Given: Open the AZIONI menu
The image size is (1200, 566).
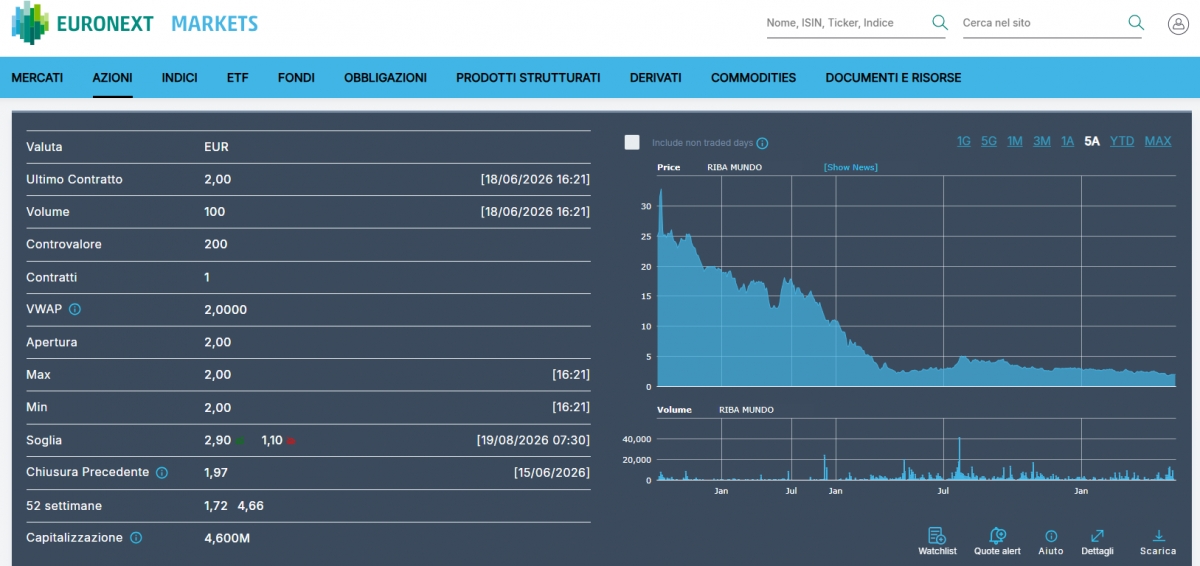Looking at the screenshot, I should (112, 77).
